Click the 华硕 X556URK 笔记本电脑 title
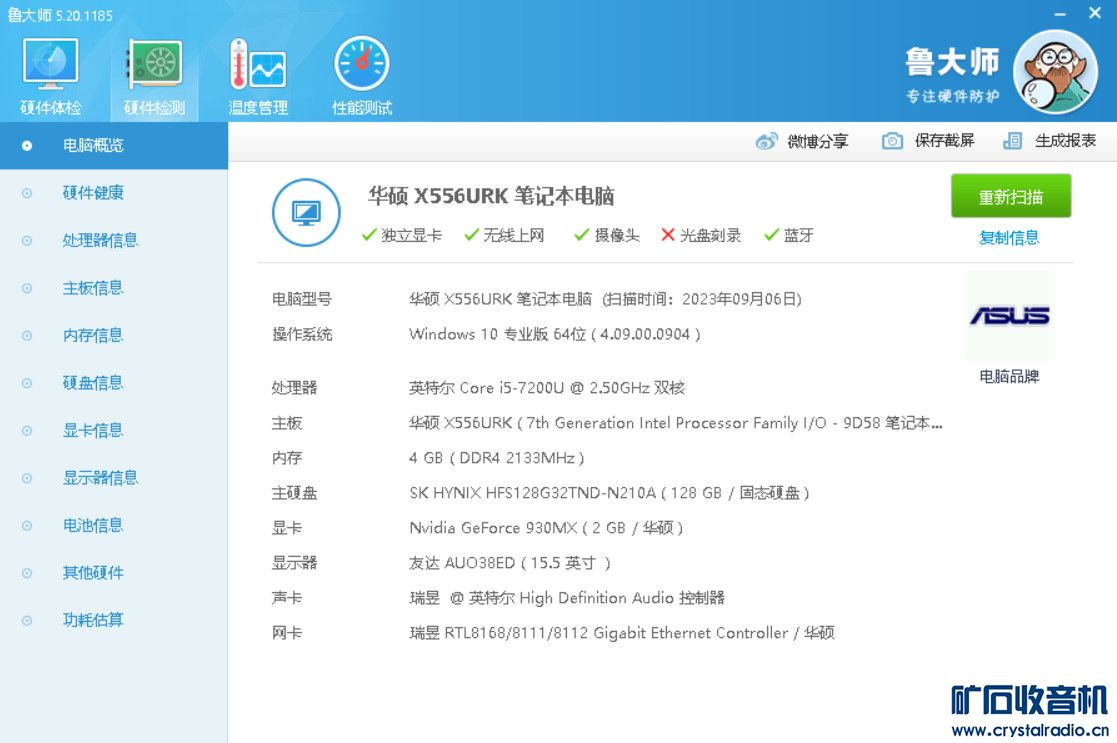The height and width of the screenshot is (743, 1117). pyautogui.click(x=491, y=196)
